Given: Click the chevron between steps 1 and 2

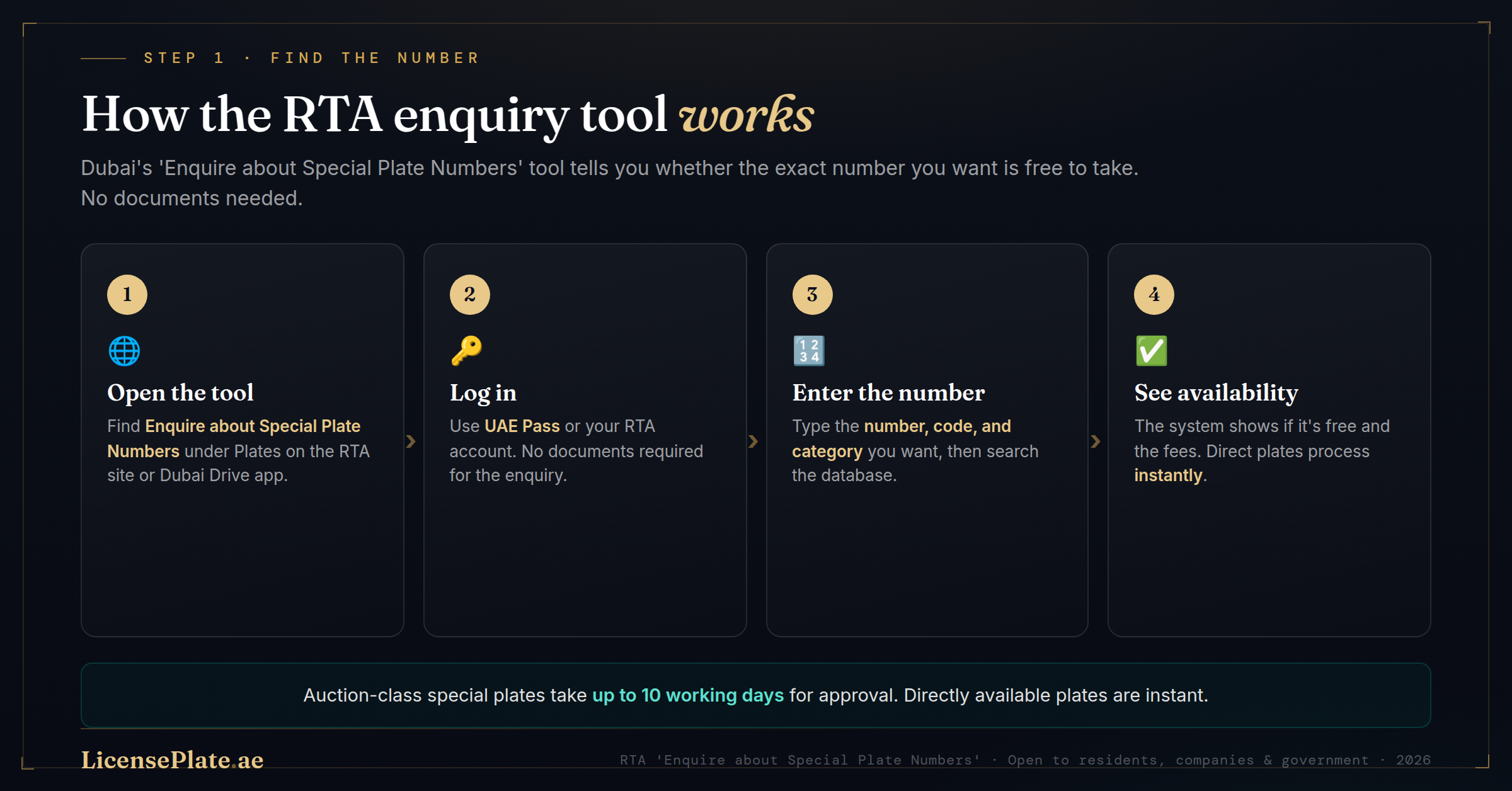Looking at the screenshot, I should 411,441.
